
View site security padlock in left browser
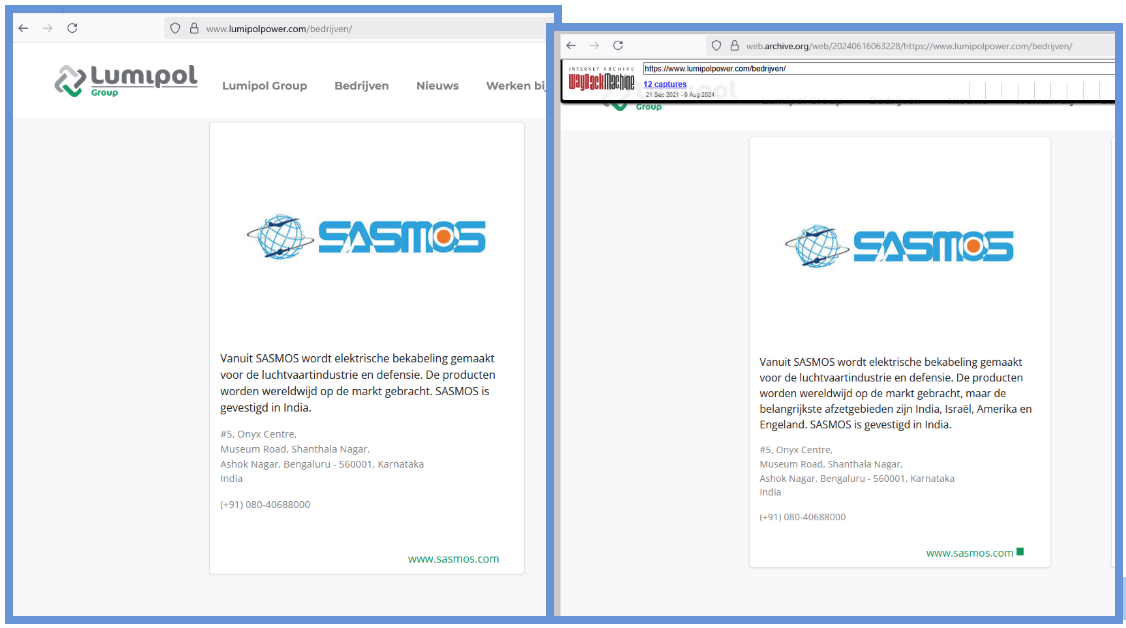[194, 29]
